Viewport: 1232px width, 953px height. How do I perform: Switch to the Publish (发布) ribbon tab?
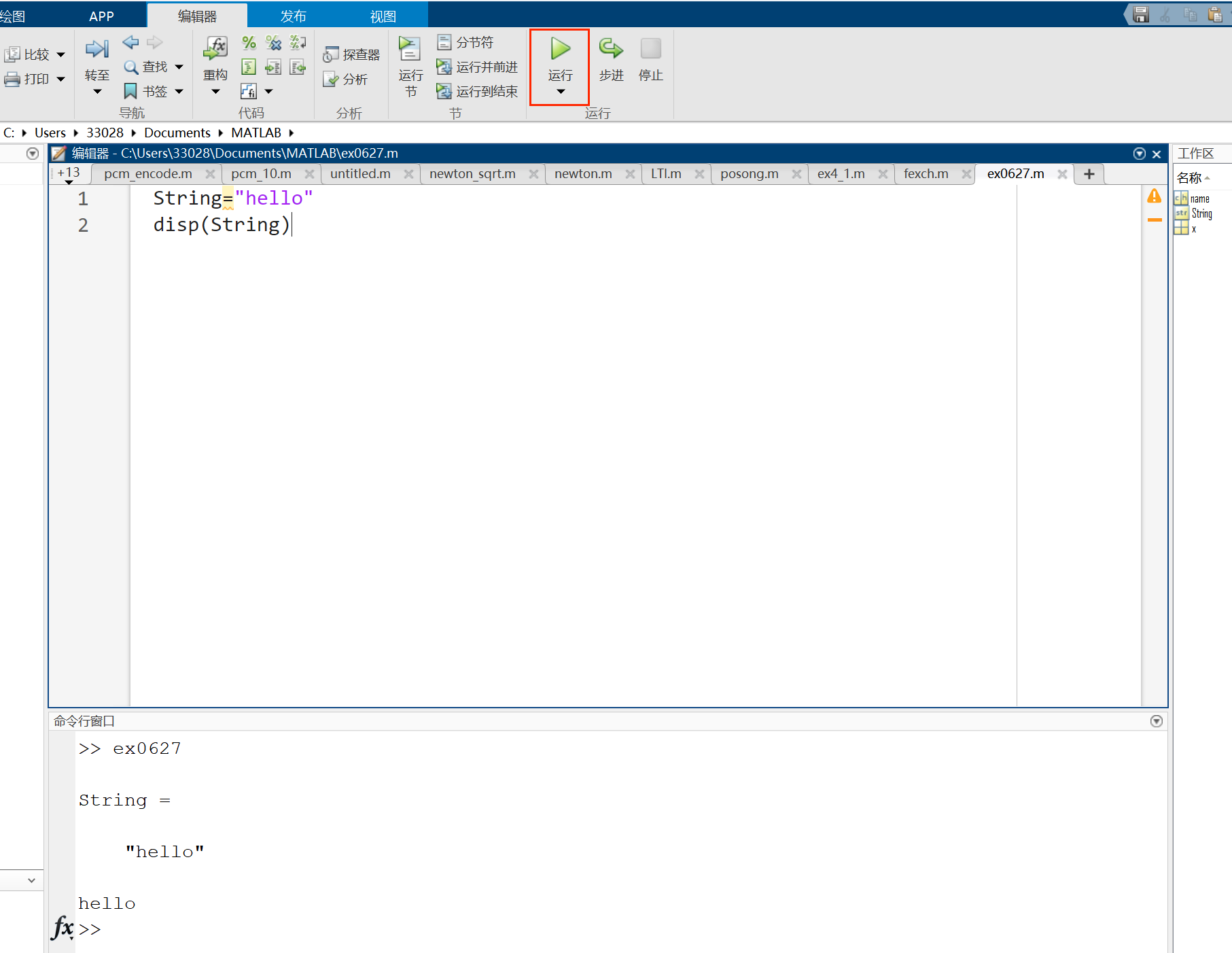[x=294, y=16]
